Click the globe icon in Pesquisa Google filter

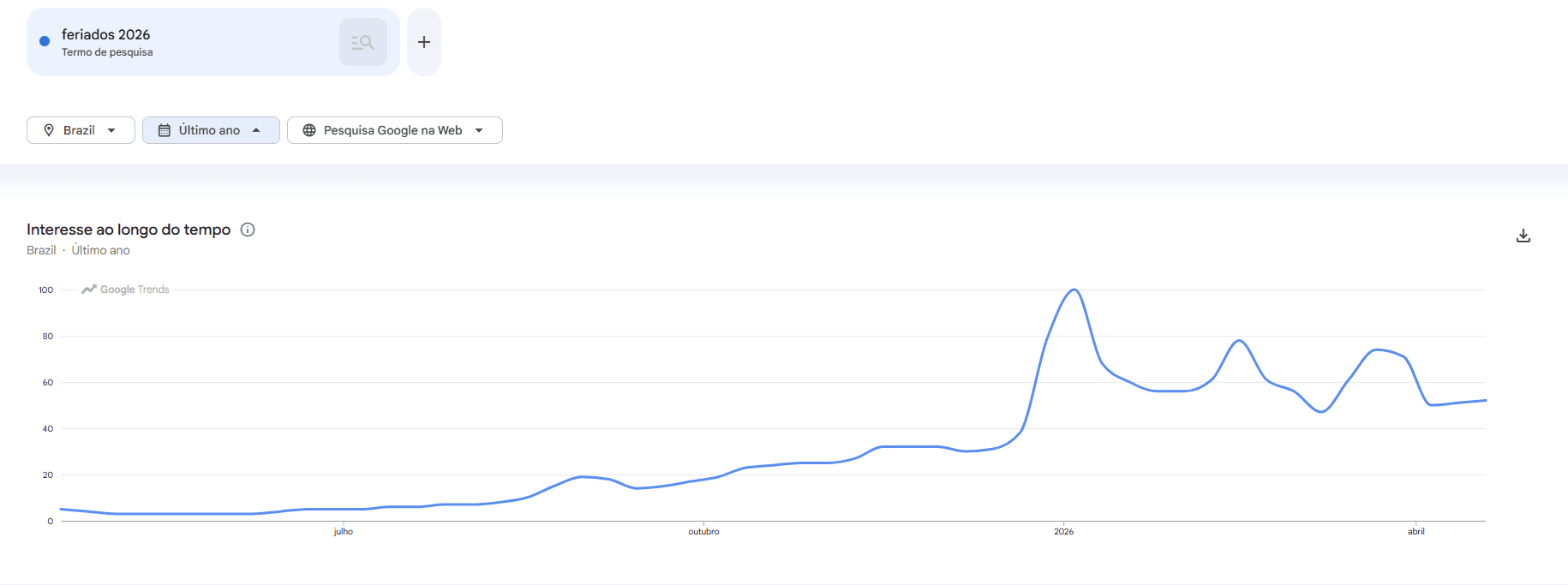tap(309, 130)
